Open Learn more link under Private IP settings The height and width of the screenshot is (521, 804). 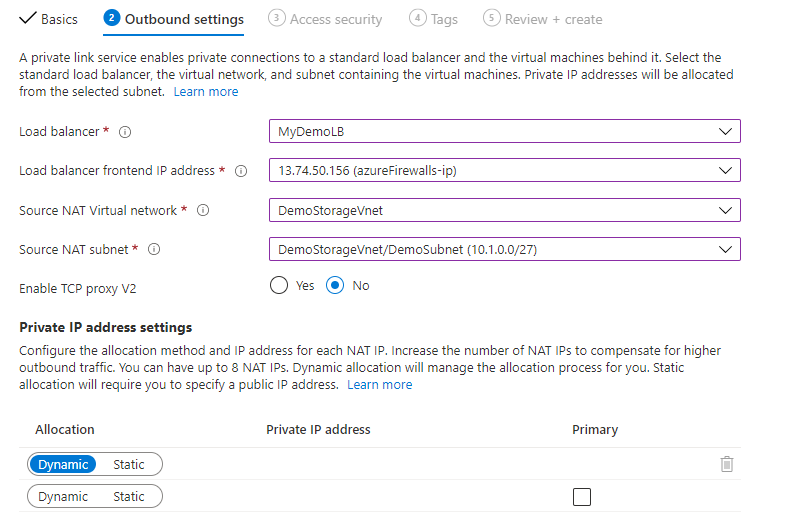point(379,385)
